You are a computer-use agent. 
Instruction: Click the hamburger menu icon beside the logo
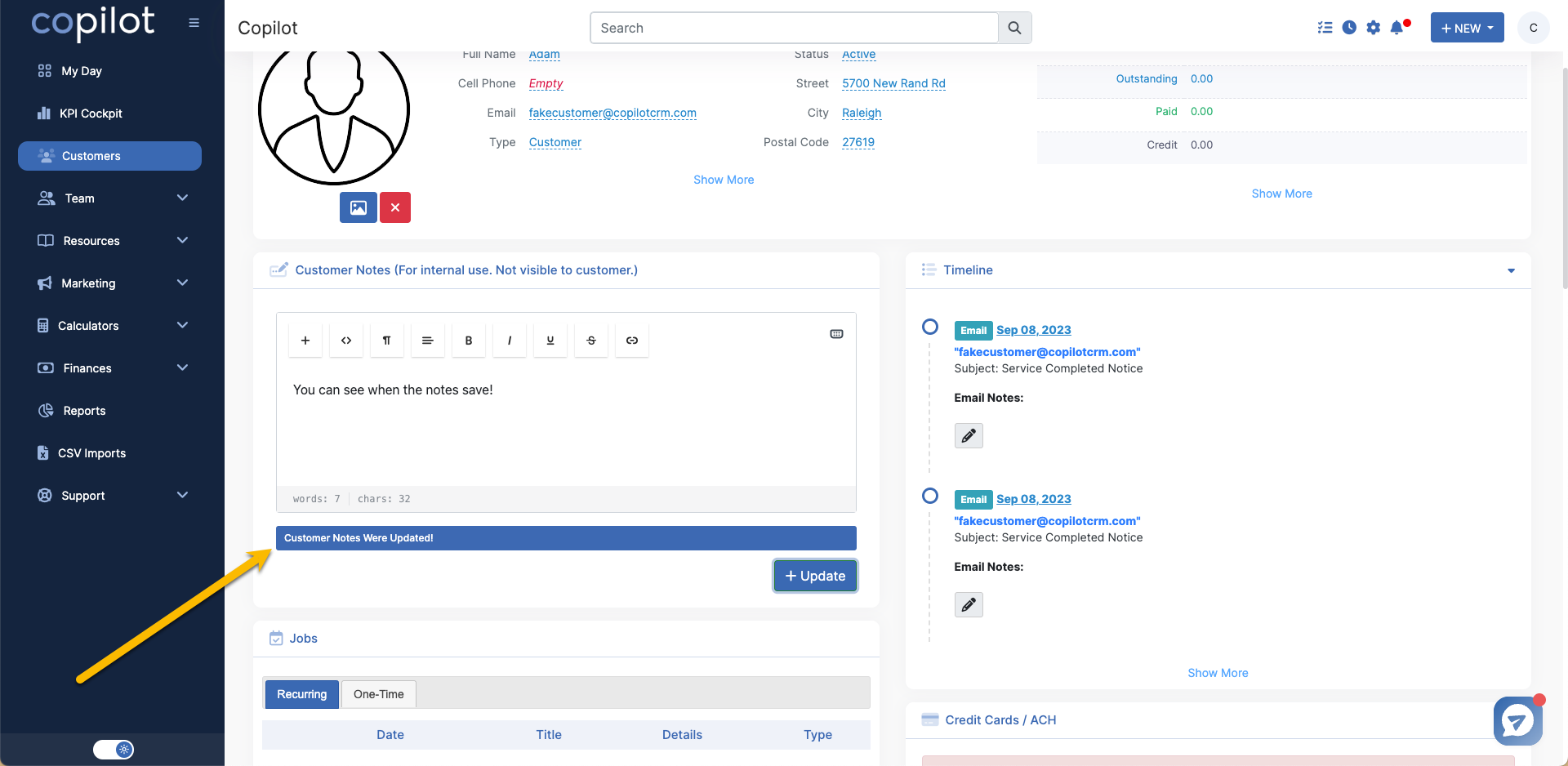[x=194, y=23]
